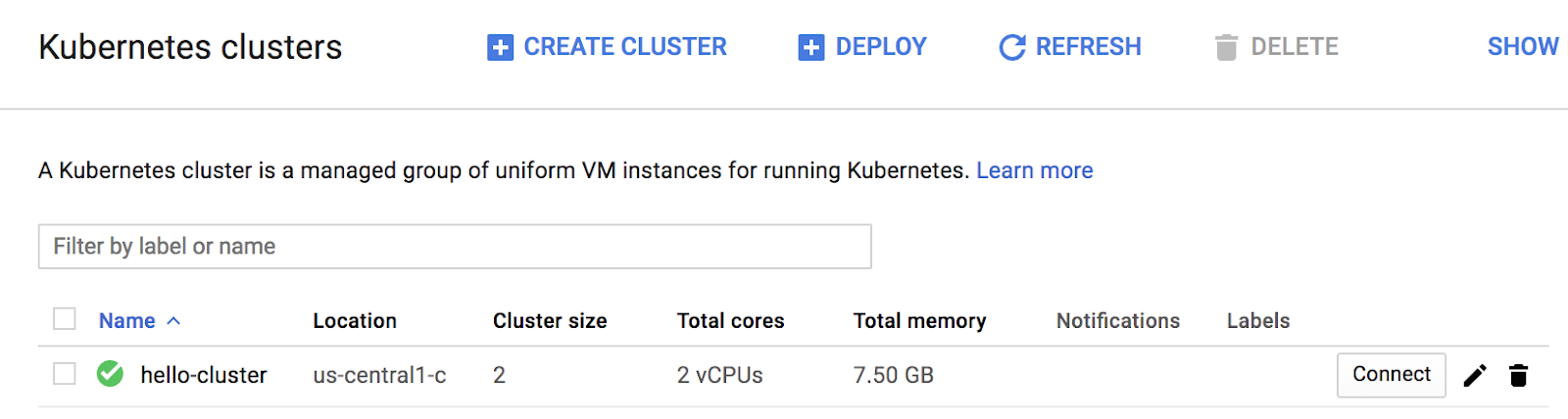1568x419 pixels.
Task: Open the Learn more link
Action: [1034, 170]
